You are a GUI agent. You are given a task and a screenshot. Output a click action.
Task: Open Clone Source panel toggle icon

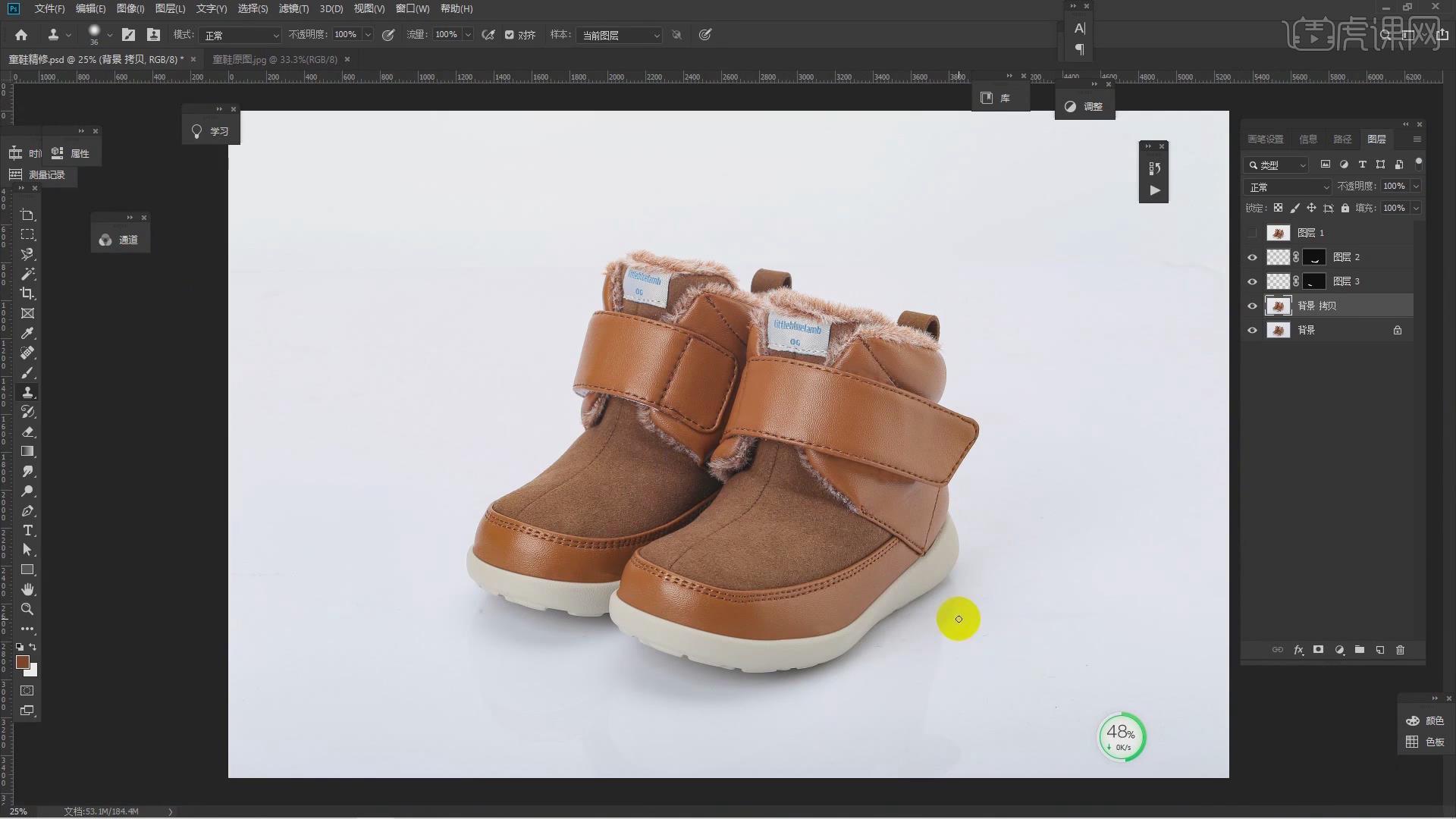click(154, 35)
